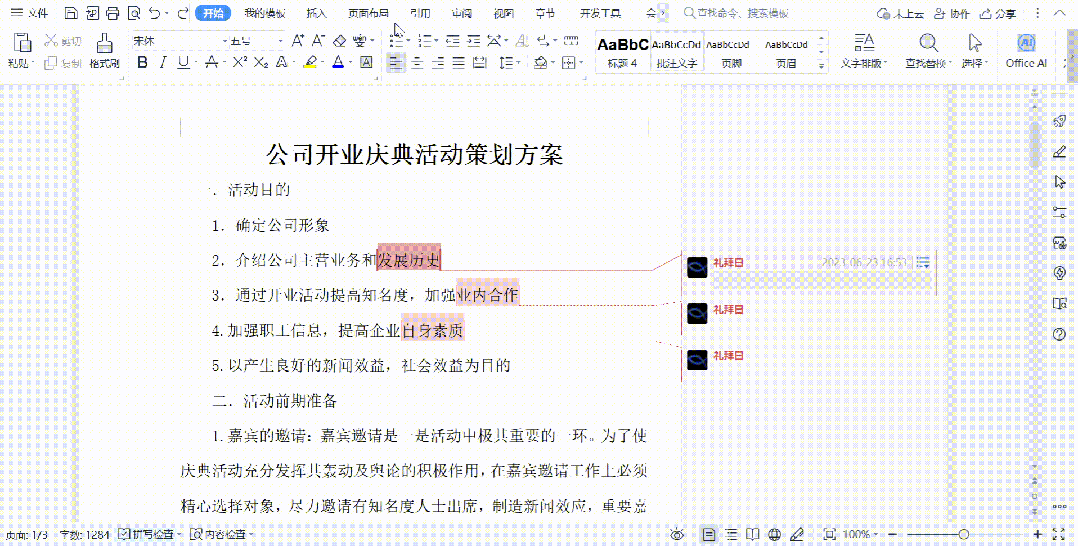Justify the paragraph text

(x=459, y=63)
